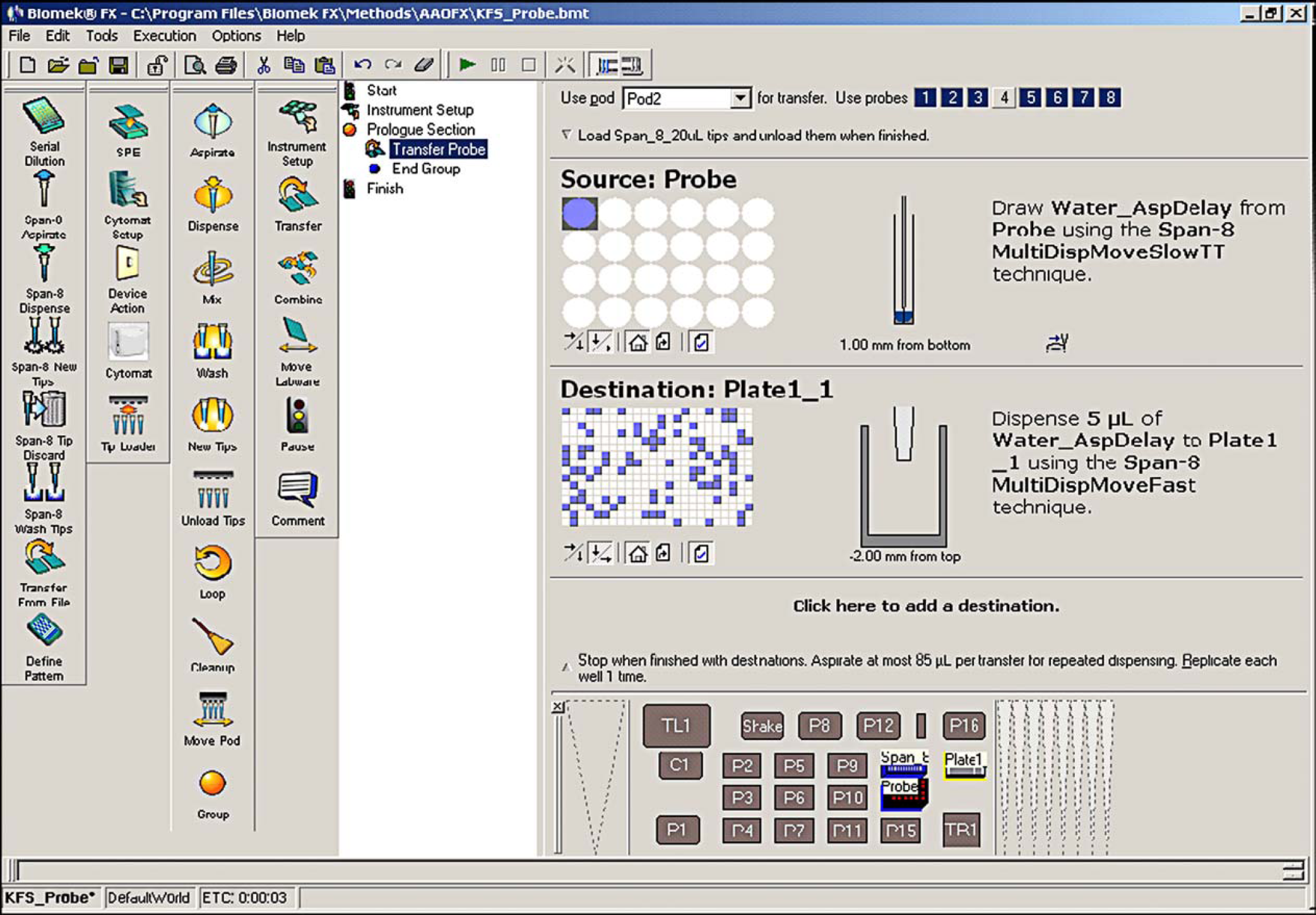Select the highlighted blue source well

coord(579,213)
